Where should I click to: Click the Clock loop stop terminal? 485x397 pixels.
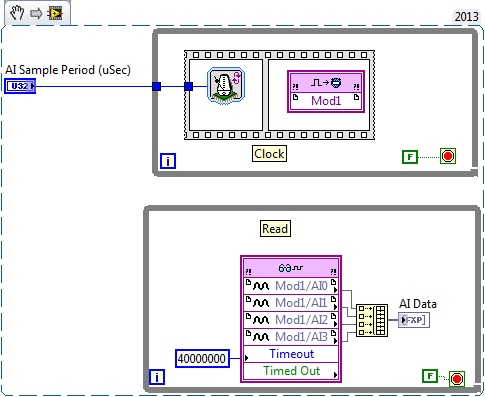click(448, 156)
